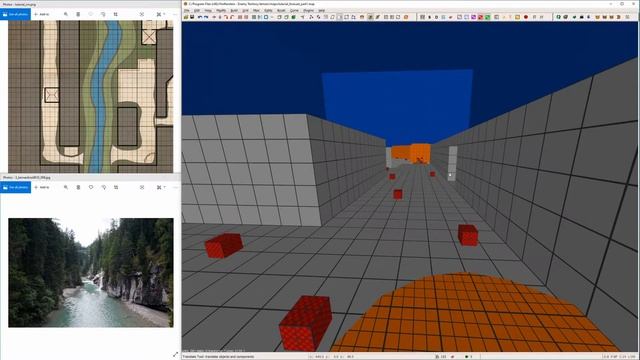This screenshot has width=640, height=360.
Task: Click Add to in the map image Photos window
Action: pos(42,14)
